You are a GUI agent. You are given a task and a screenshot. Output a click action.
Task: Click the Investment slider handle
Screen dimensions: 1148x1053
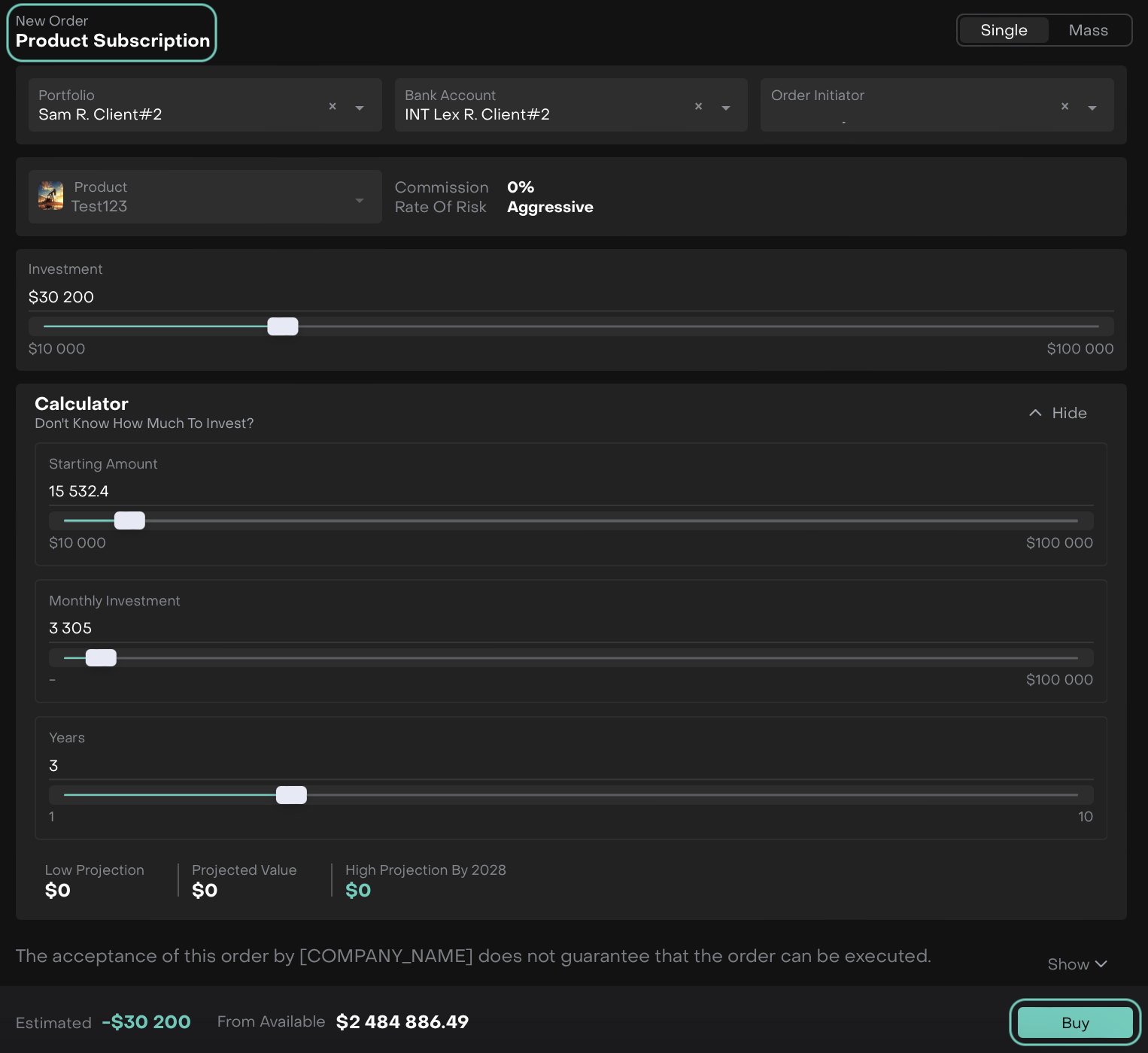click(x=283, y=326)
